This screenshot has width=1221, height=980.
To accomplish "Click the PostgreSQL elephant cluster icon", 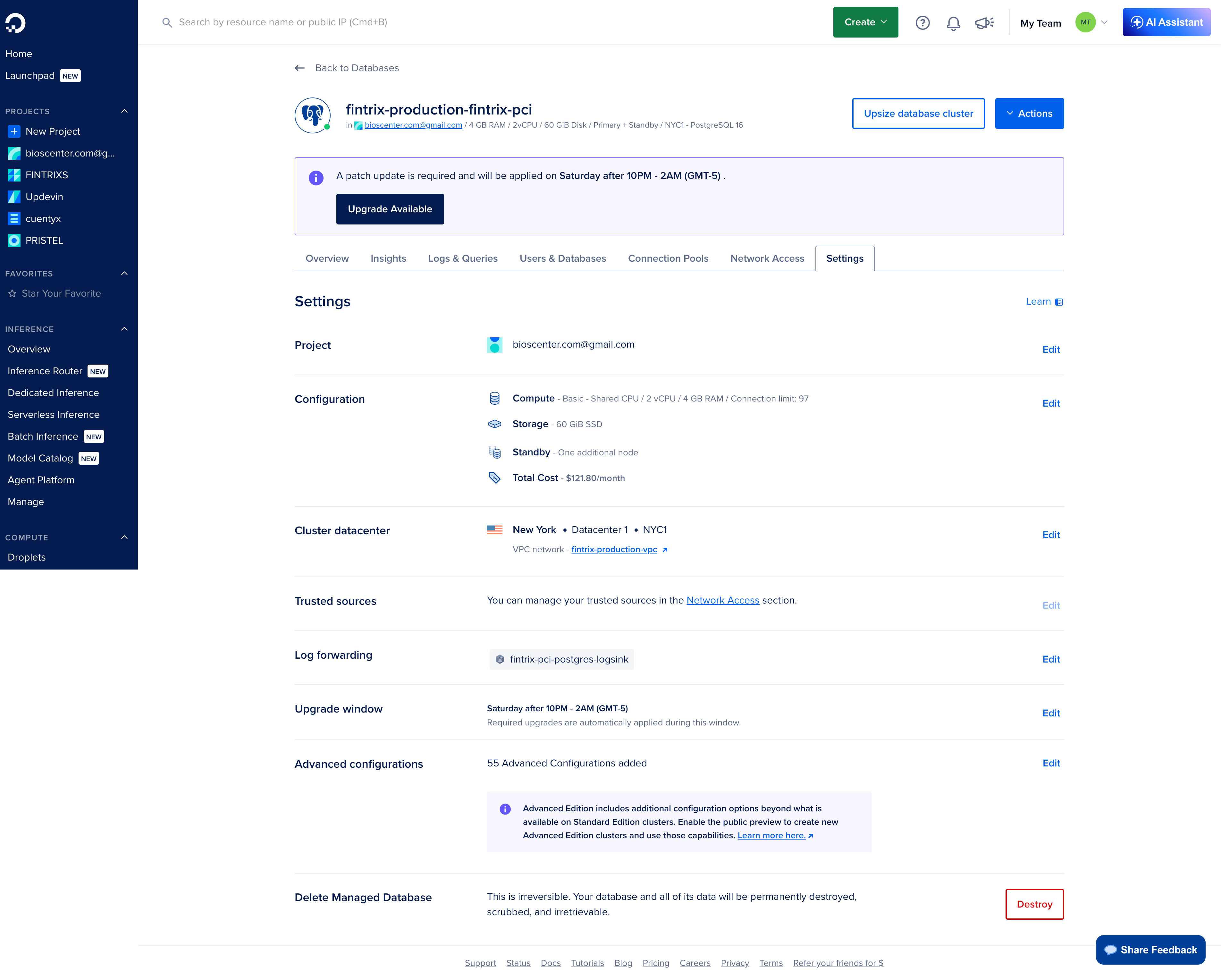I will pos(313,115).
